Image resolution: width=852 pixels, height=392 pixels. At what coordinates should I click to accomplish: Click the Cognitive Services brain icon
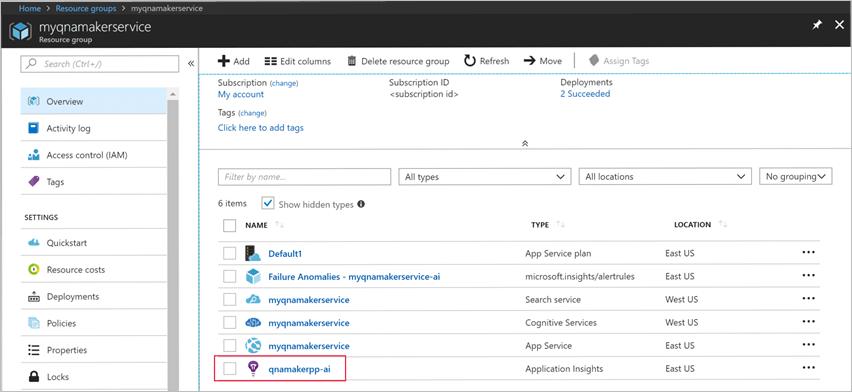point(253,322)
